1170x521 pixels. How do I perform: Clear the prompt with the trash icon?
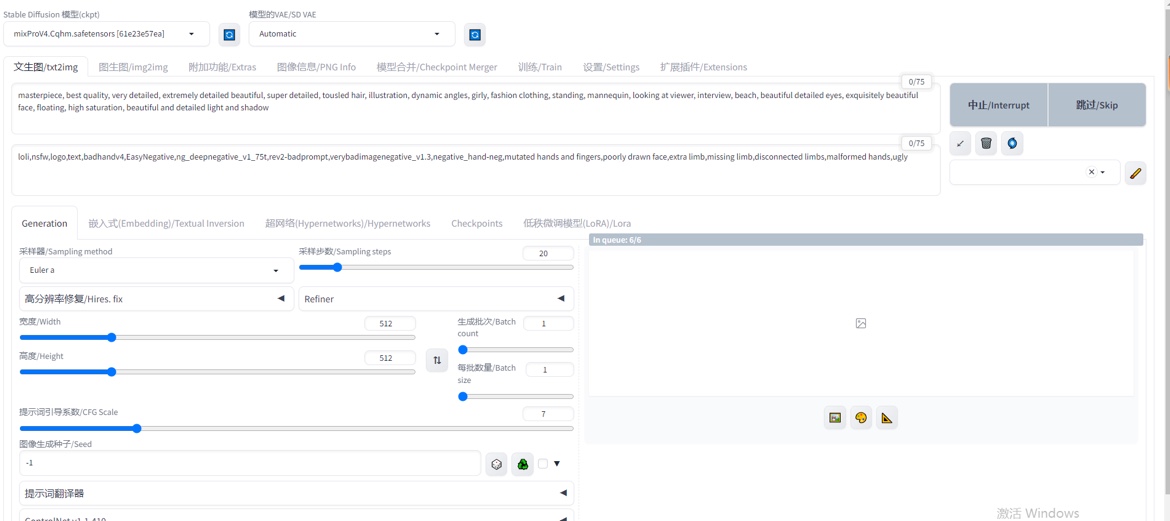click(986, 143)
